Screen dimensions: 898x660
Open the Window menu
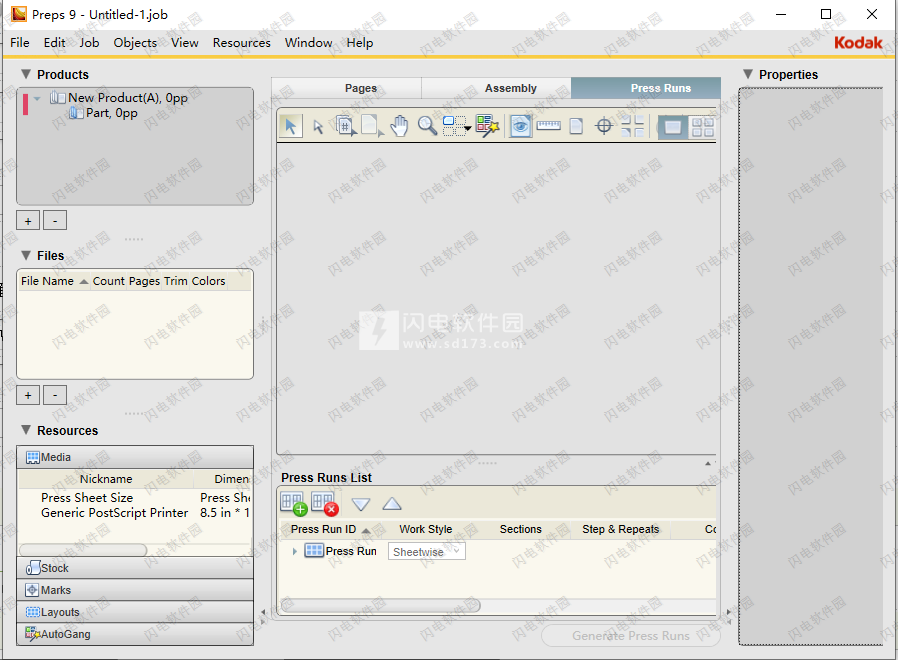tap(309, 43)
